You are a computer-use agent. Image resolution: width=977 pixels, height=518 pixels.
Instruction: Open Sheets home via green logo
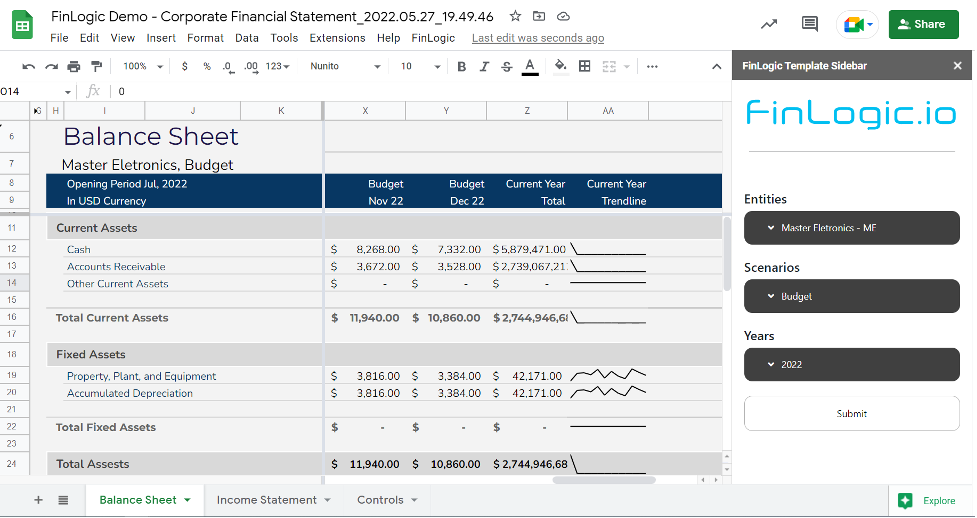tap(22, 25)
